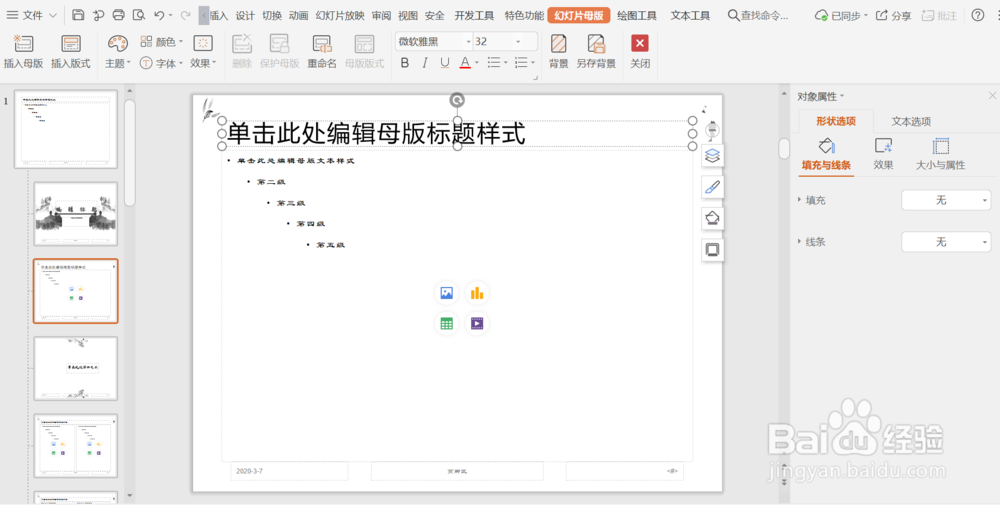The width and height of the screenshot is (1000, 505).
Task: Expand the Fill (填充) section triangle
Action: pos(799,200)
